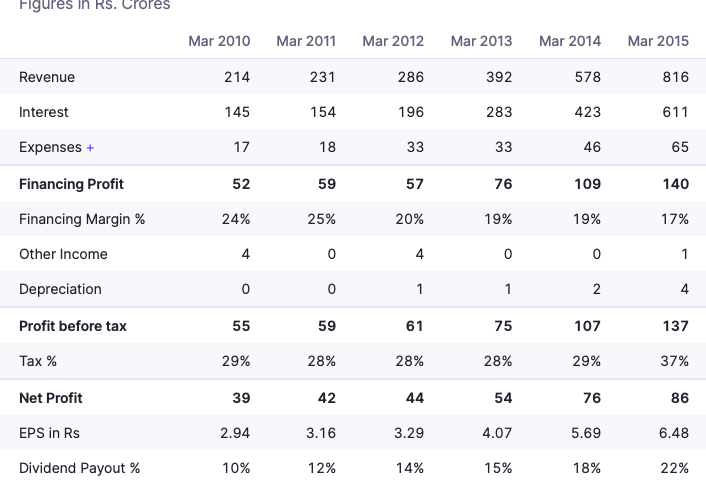Select the Financing Margin % label
This screenshot has width=706, height=488.
82,219
